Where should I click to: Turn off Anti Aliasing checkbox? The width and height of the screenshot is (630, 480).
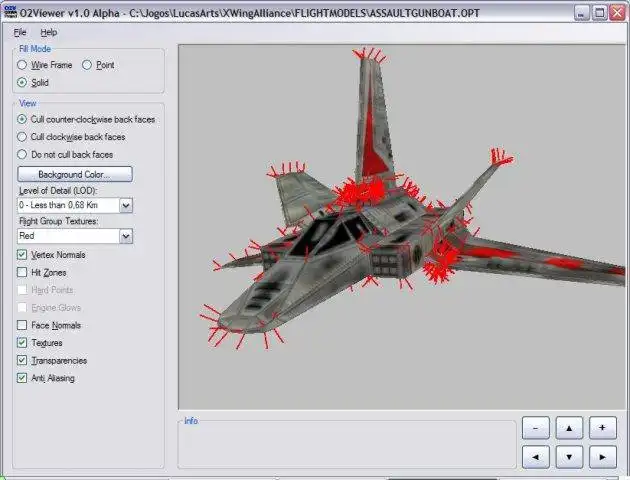[22, 378]
